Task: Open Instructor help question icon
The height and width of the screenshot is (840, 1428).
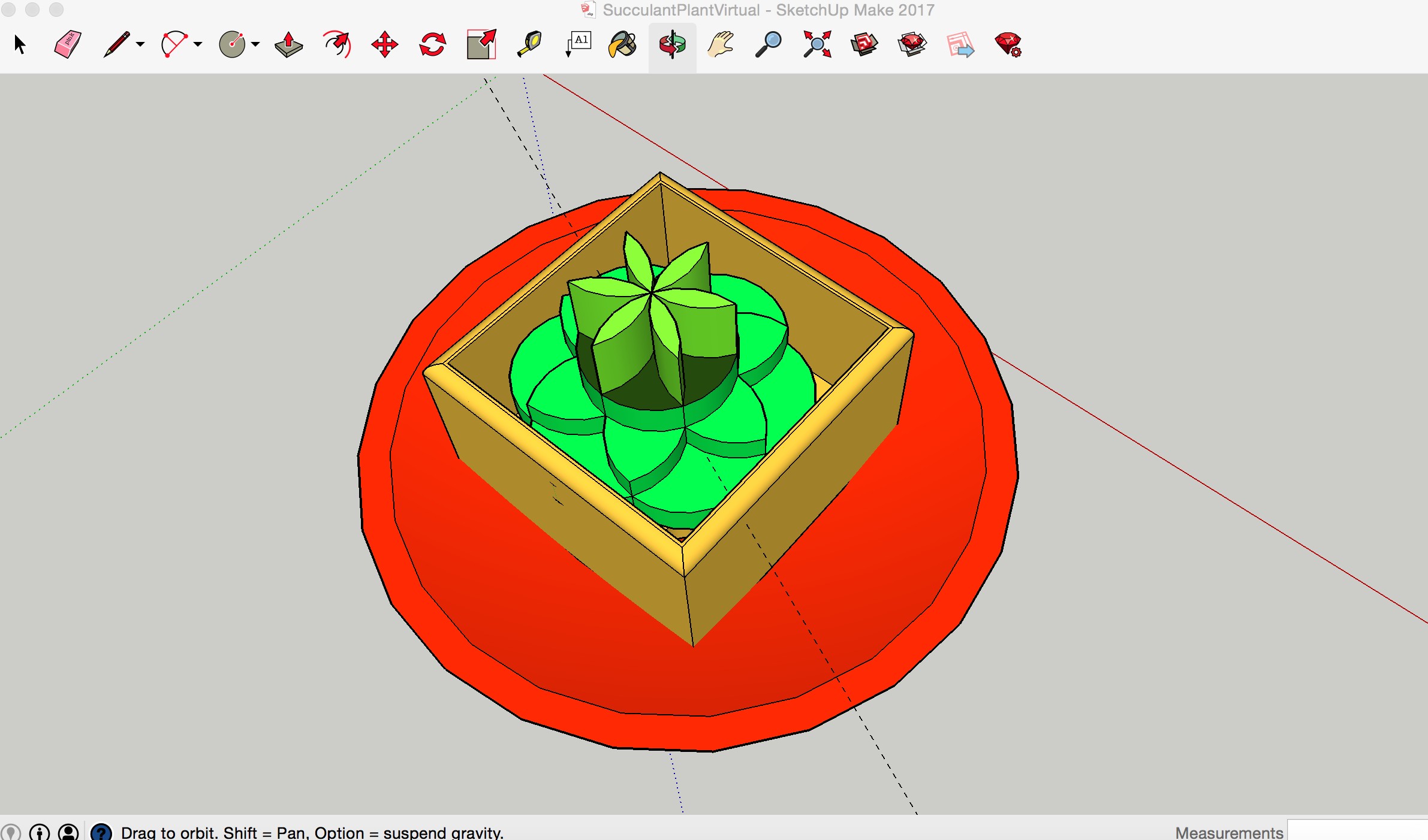Action: click(101, 832)
